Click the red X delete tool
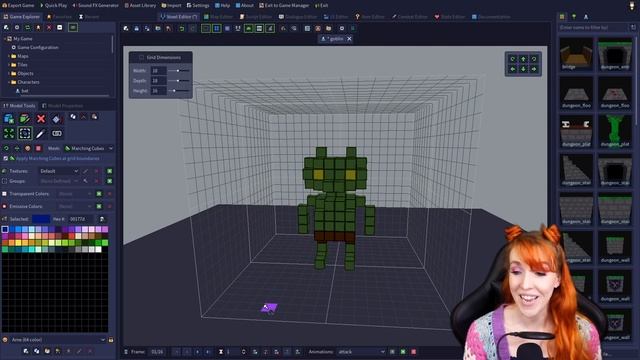Viewport: 640px width, 360px height. coord(41,119)
